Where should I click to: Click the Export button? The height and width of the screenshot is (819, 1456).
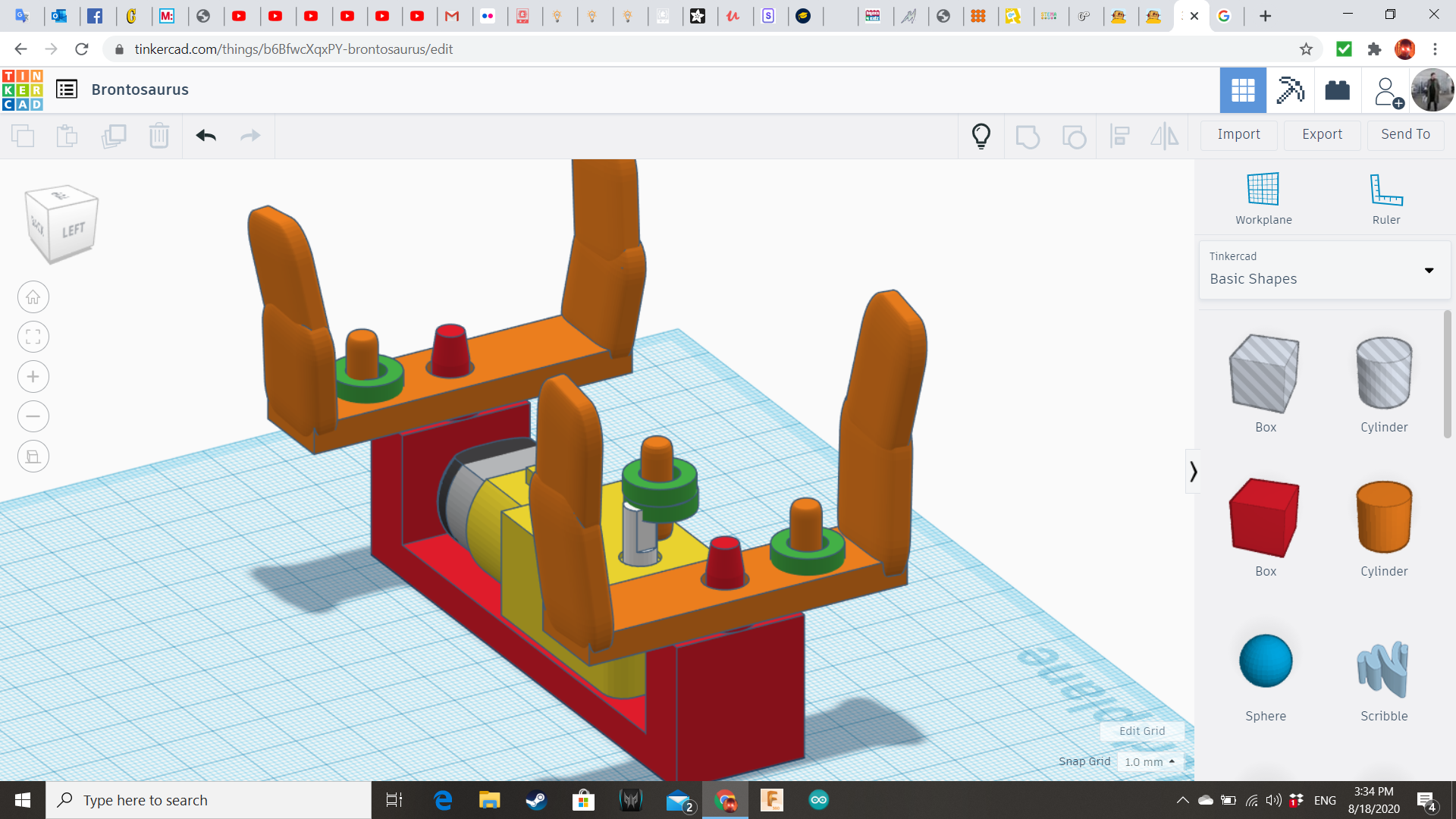point(1321,134)
